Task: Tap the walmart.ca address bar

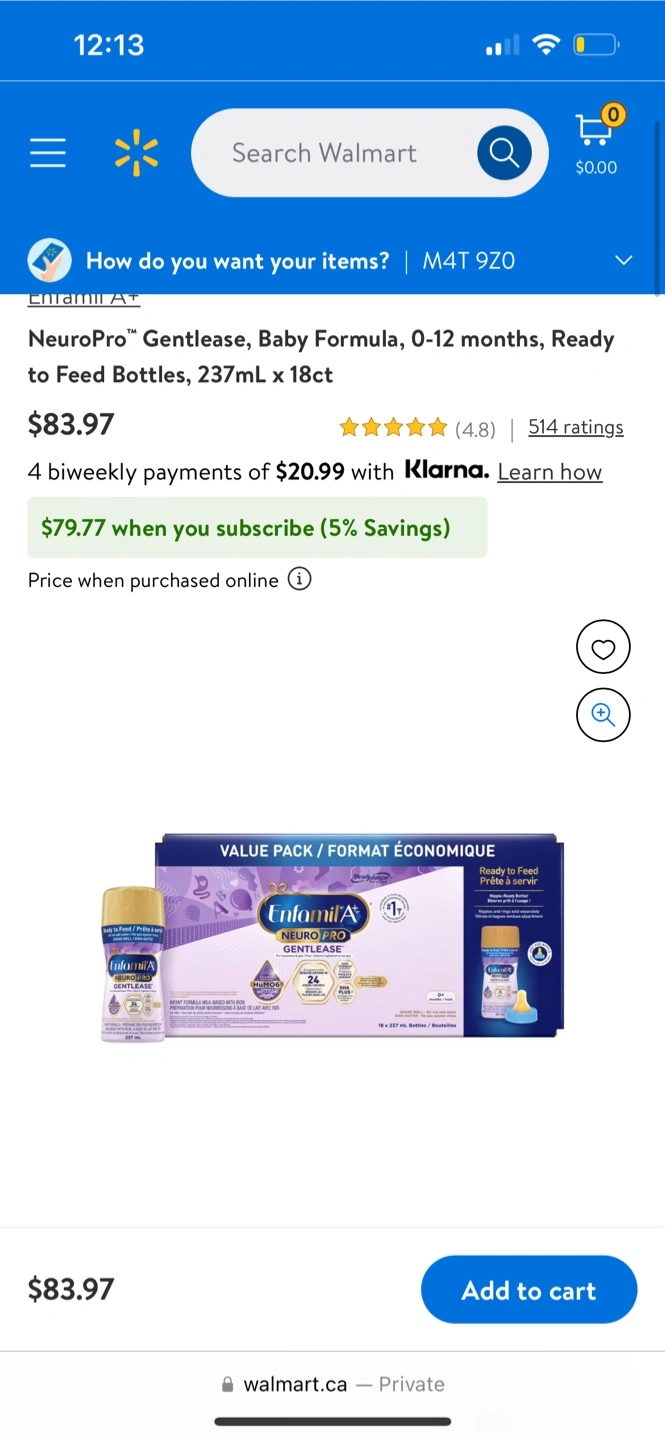Action: (x=332, y=1384)
